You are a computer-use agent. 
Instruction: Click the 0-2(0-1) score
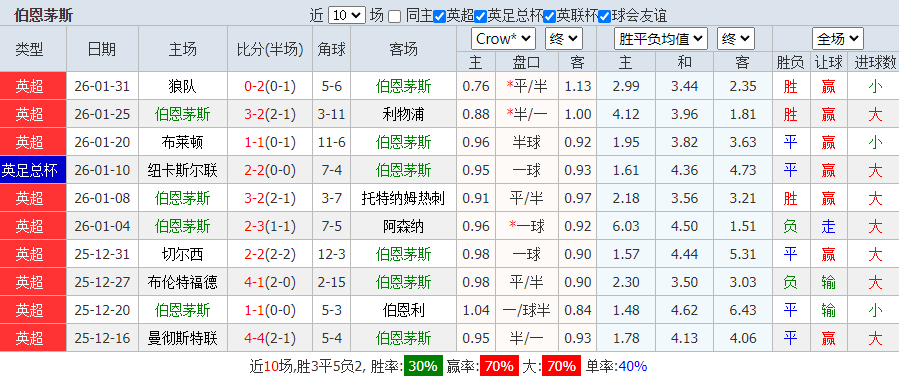click(269, 87)
